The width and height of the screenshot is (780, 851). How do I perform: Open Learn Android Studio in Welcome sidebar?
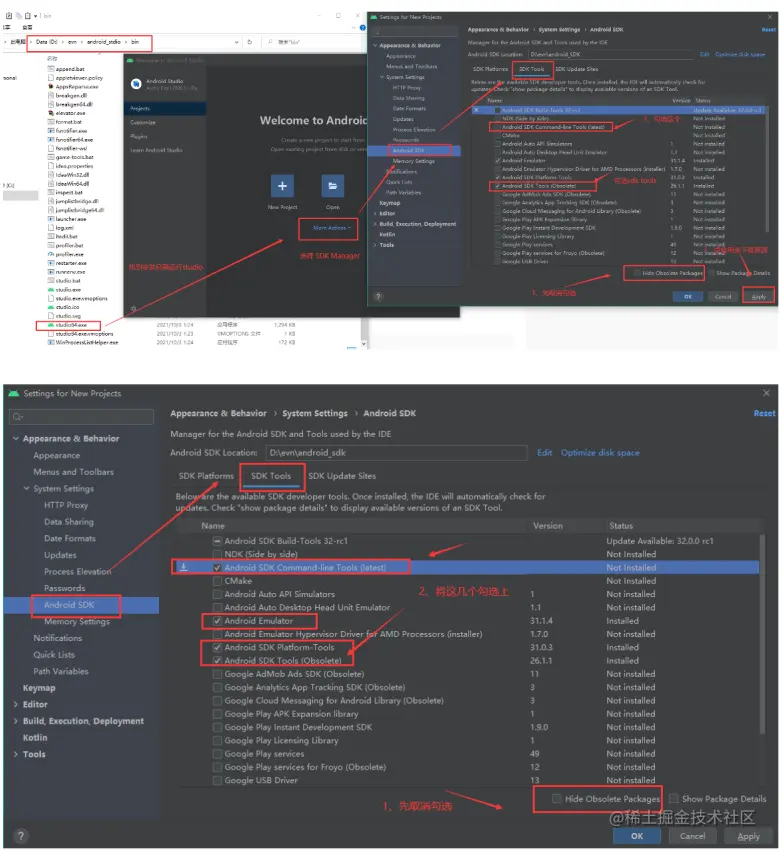tap(156, 150)
